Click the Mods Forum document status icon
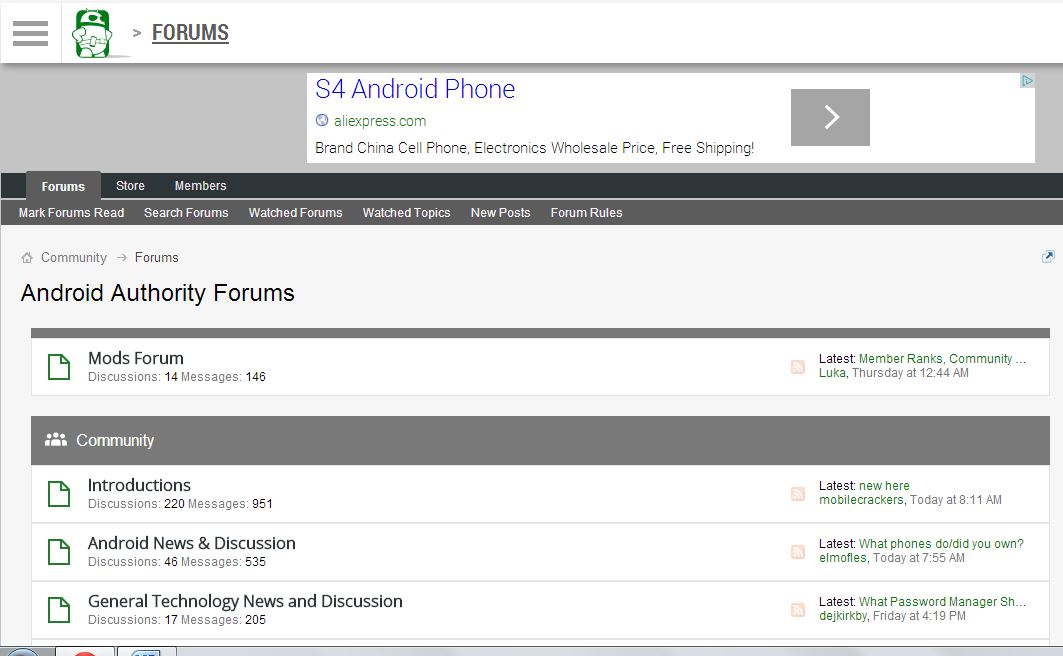The height and width of the screenshot is (656, 1063). click(x=59, y=367)
